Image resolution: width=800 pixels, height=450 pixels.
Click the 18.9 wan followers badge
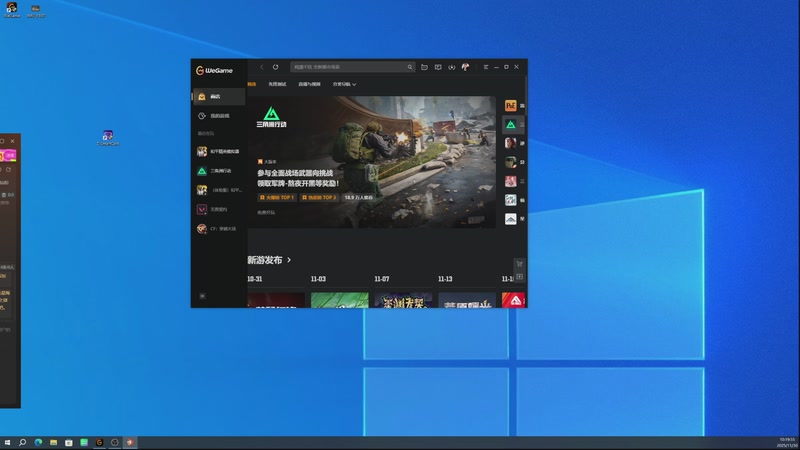click(359, 197)
